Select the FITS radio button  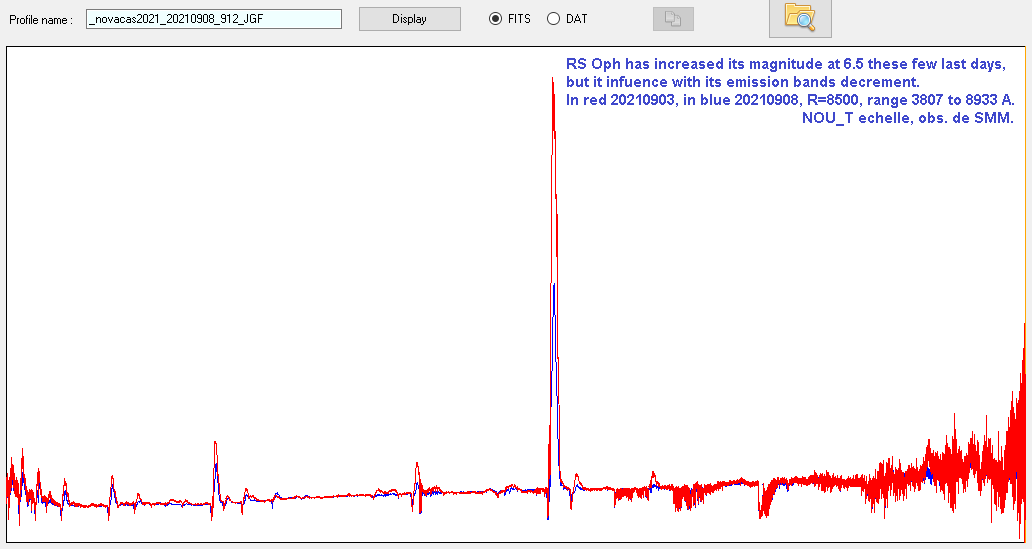[x=495, y=19]
